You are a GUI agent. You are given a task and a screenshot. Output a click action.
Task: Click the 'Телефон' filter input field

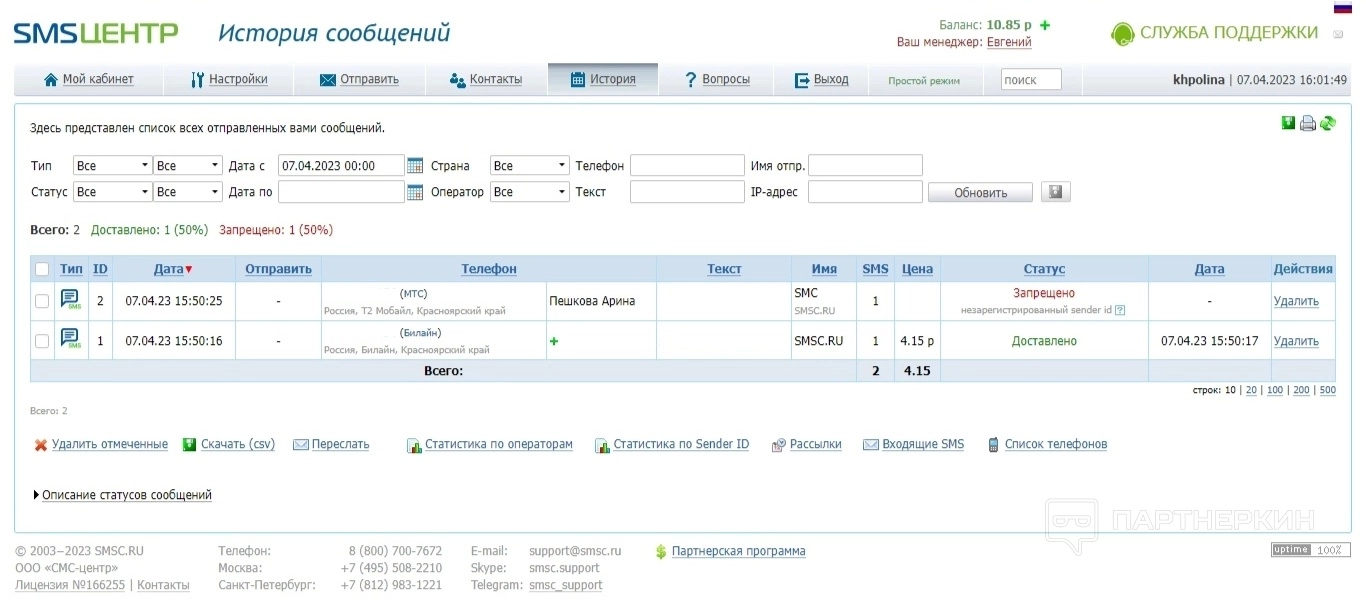[686, 166]
